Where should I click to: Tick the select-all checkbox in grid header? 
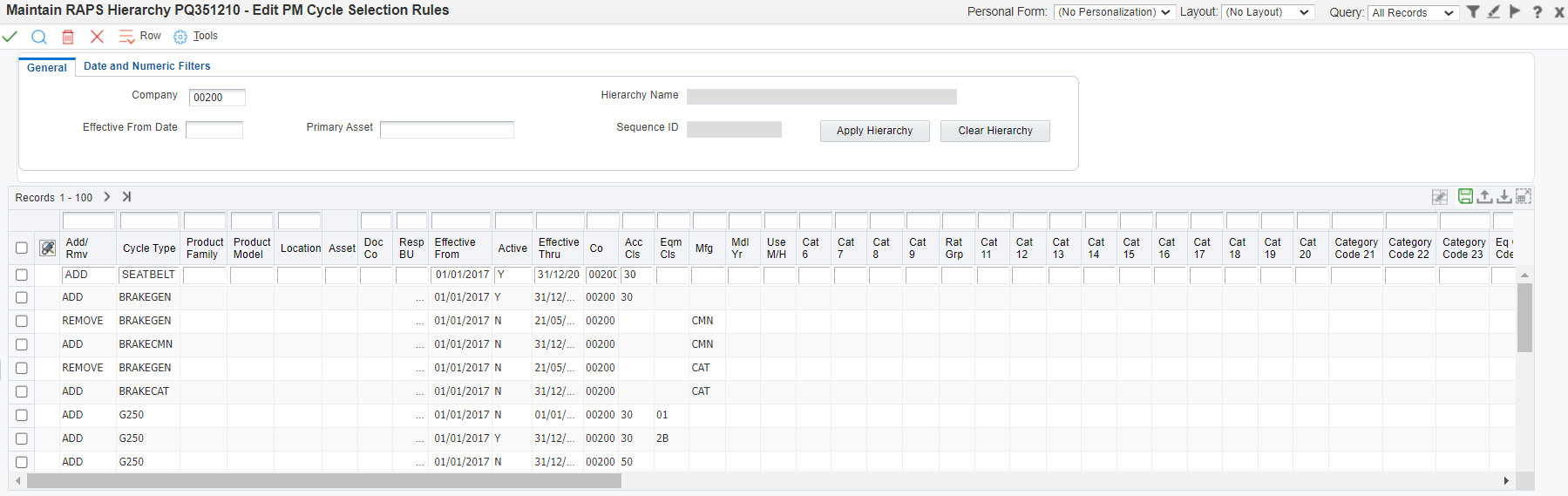click(x=22, y=248)
